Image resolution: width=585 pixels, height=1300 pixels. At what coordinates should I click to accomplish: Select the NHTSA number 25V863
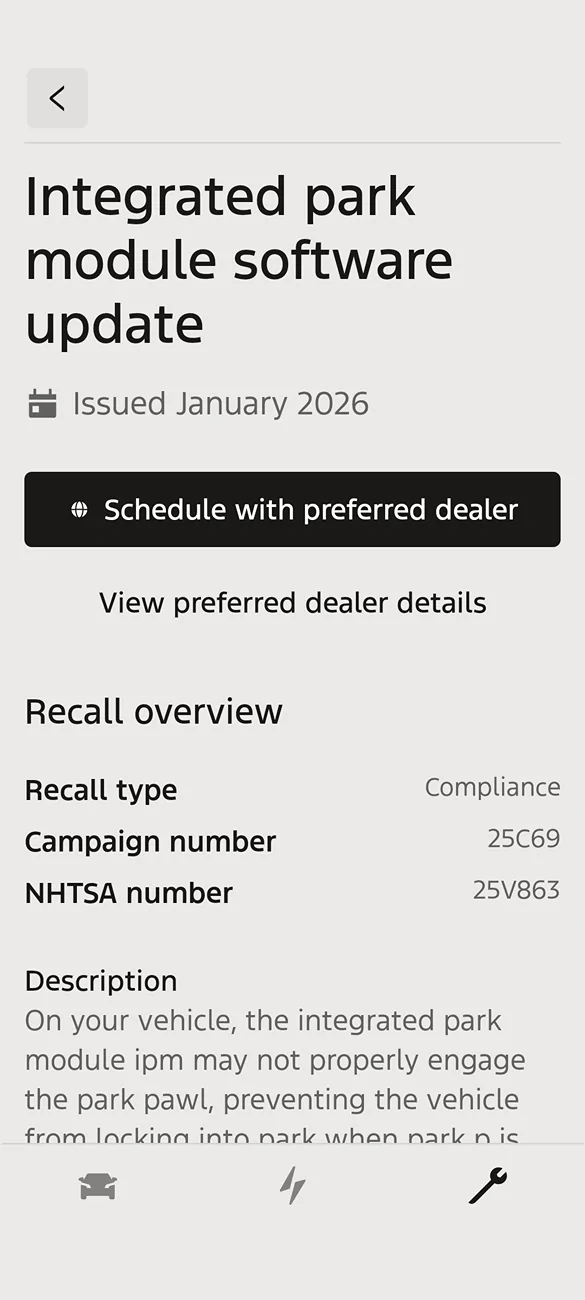click(516, 890)
